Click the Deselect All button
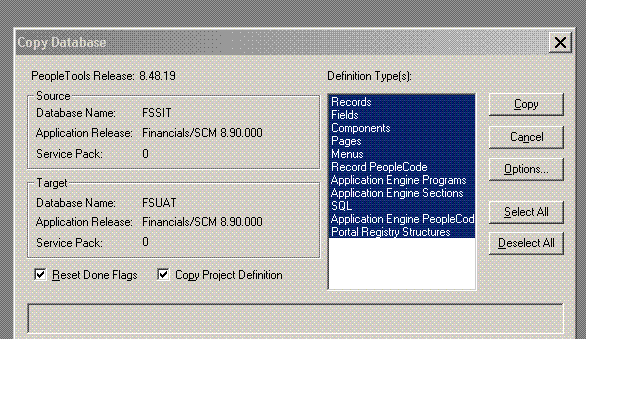 [x=526, y=243]
